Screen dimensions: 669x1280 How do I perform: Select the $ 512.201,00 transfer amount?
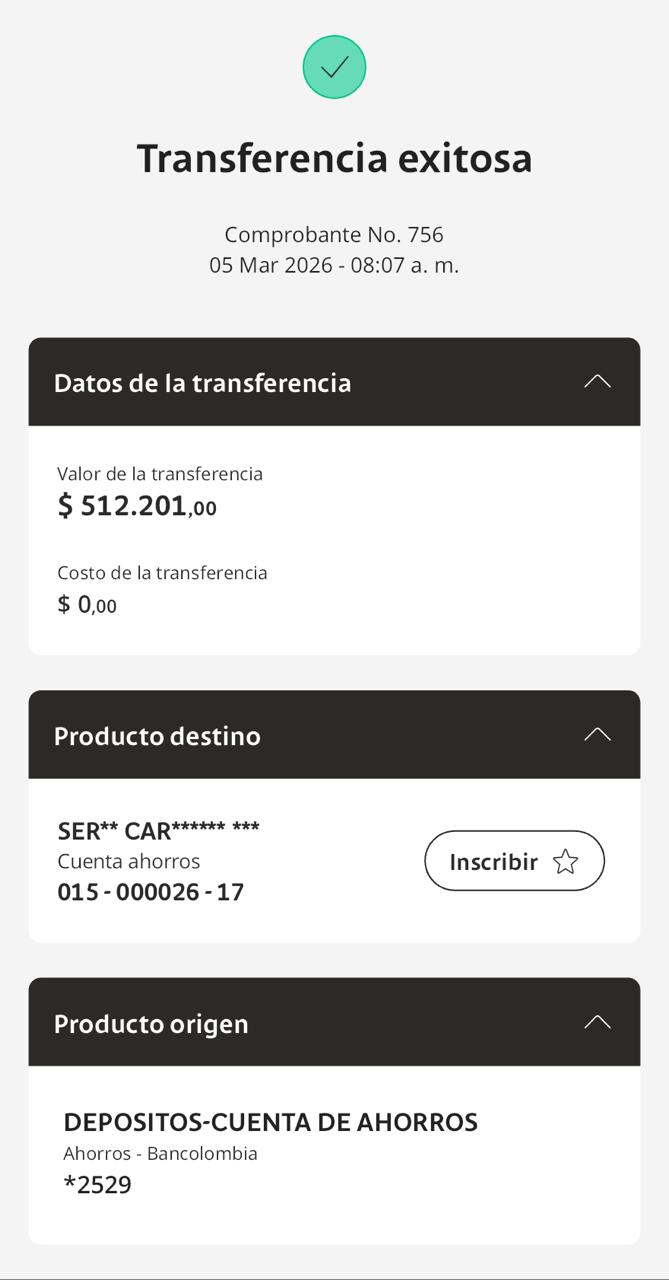point(137,506)
